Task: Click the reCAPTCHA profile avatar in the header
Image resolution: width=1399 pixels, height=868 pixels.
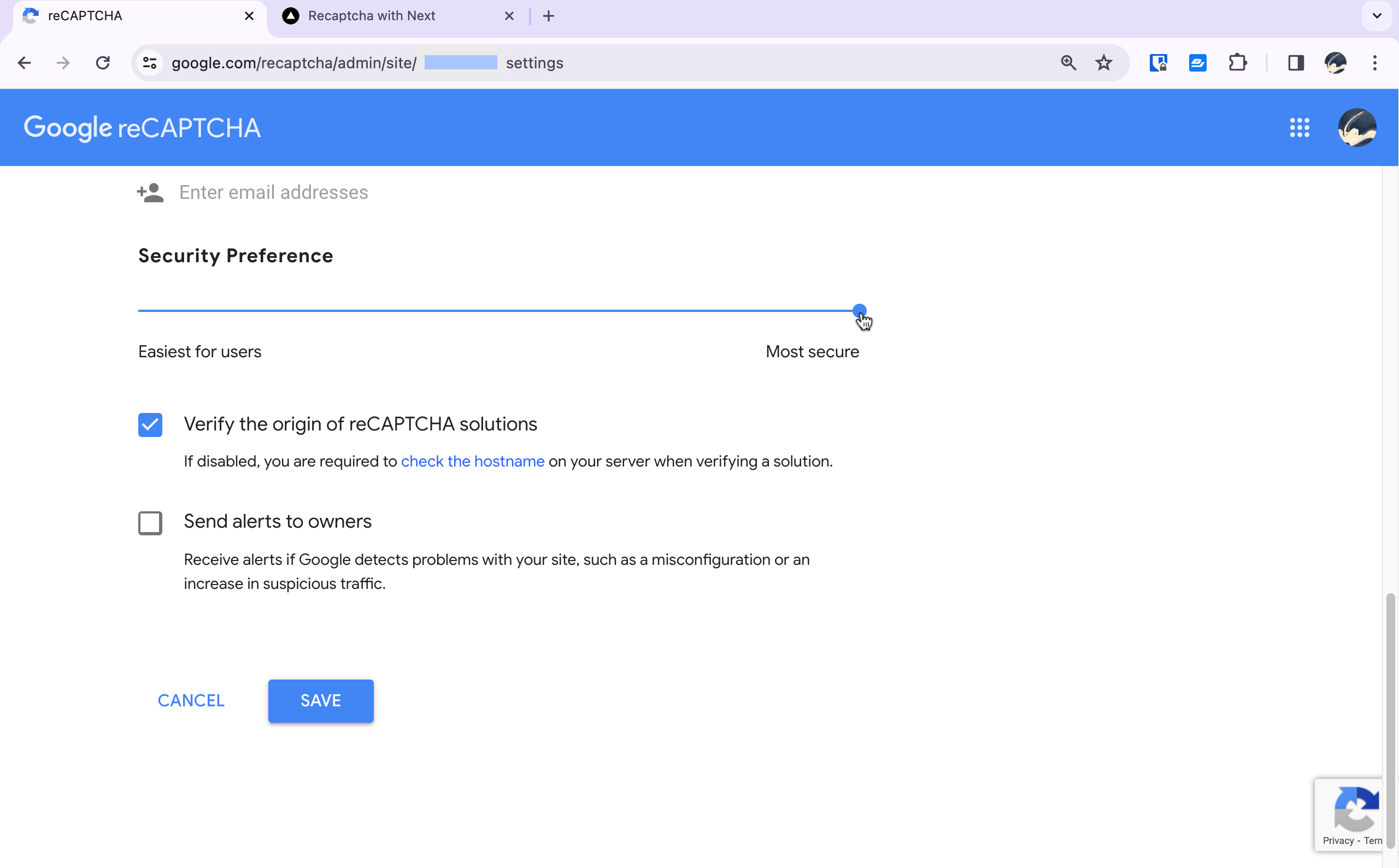Action: click(1357, 127)
